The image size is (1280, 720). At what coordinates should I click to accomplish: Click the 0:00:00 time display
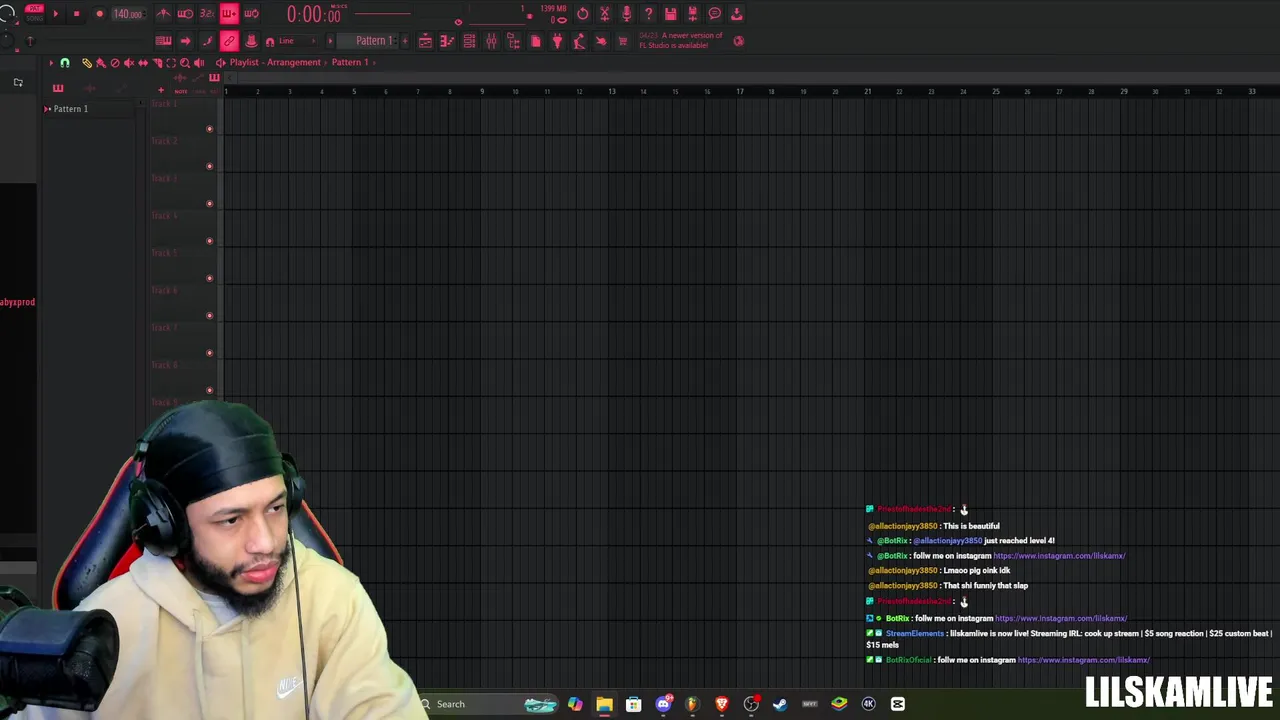coord(314,14)
